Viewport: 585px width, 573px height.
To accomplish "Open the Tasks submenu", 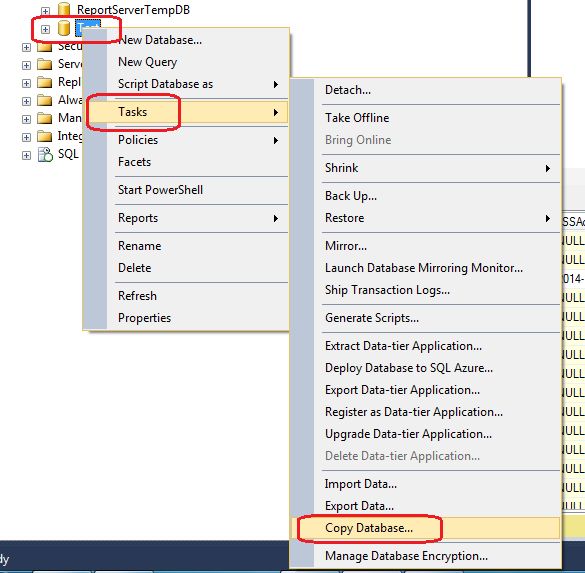I will pyautogui.click(x=186, y=112).
